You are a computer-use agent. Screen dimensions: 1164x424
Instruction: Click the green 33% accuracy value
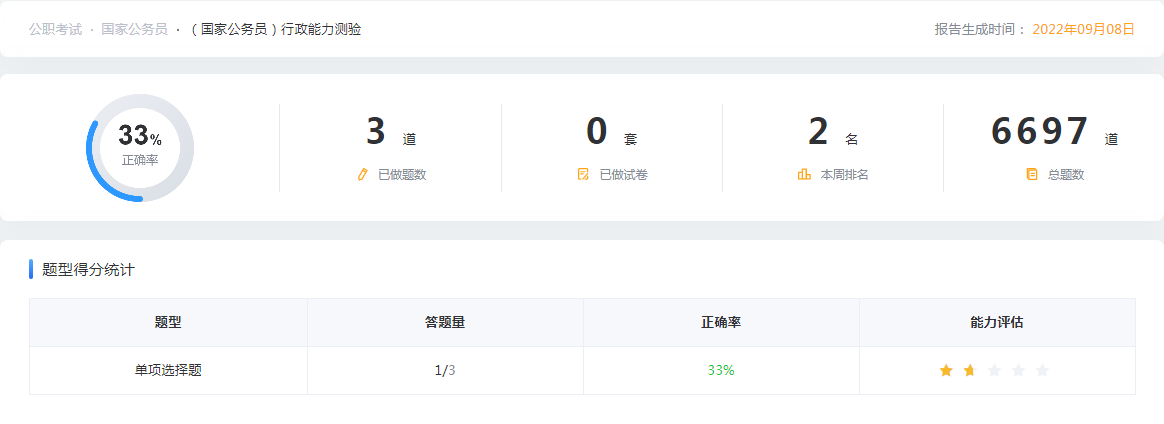point(721,370)
